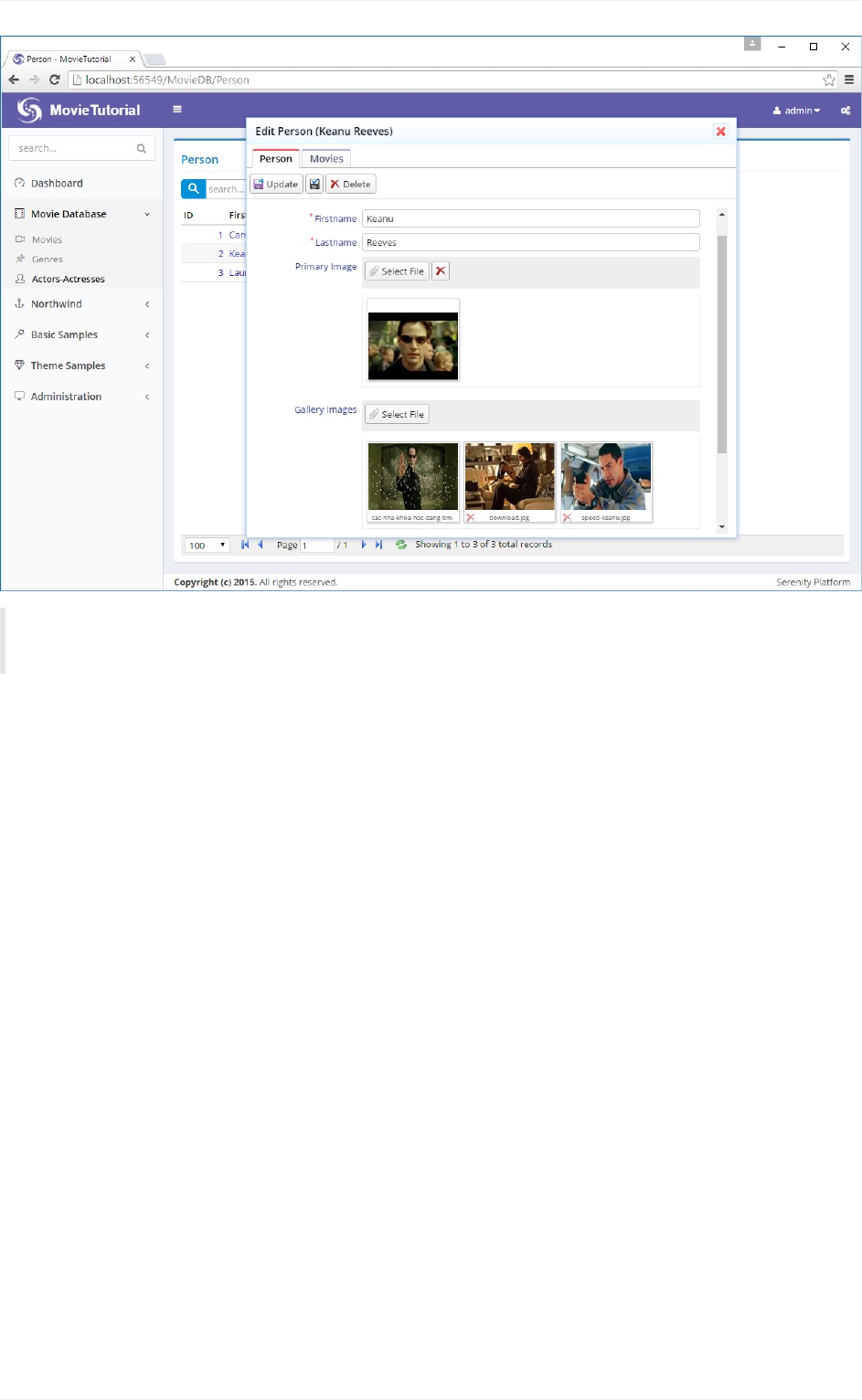
Task: Open the speed-keanu.jpg gallery thumbnail
Action: coord(606,477)
